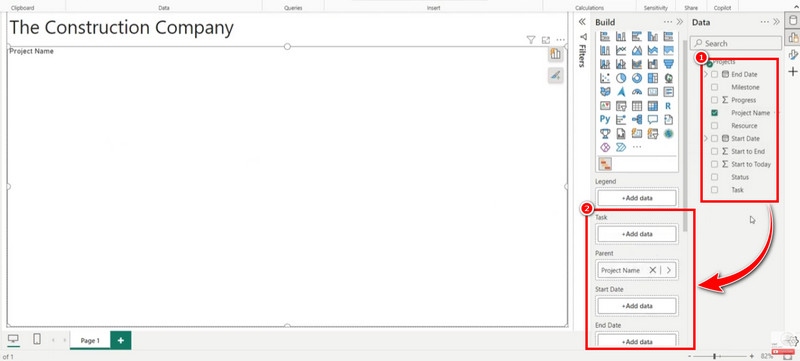Screen dimensions: 800x361
Task: Pick the matrix visual
Action: [653, 106]
